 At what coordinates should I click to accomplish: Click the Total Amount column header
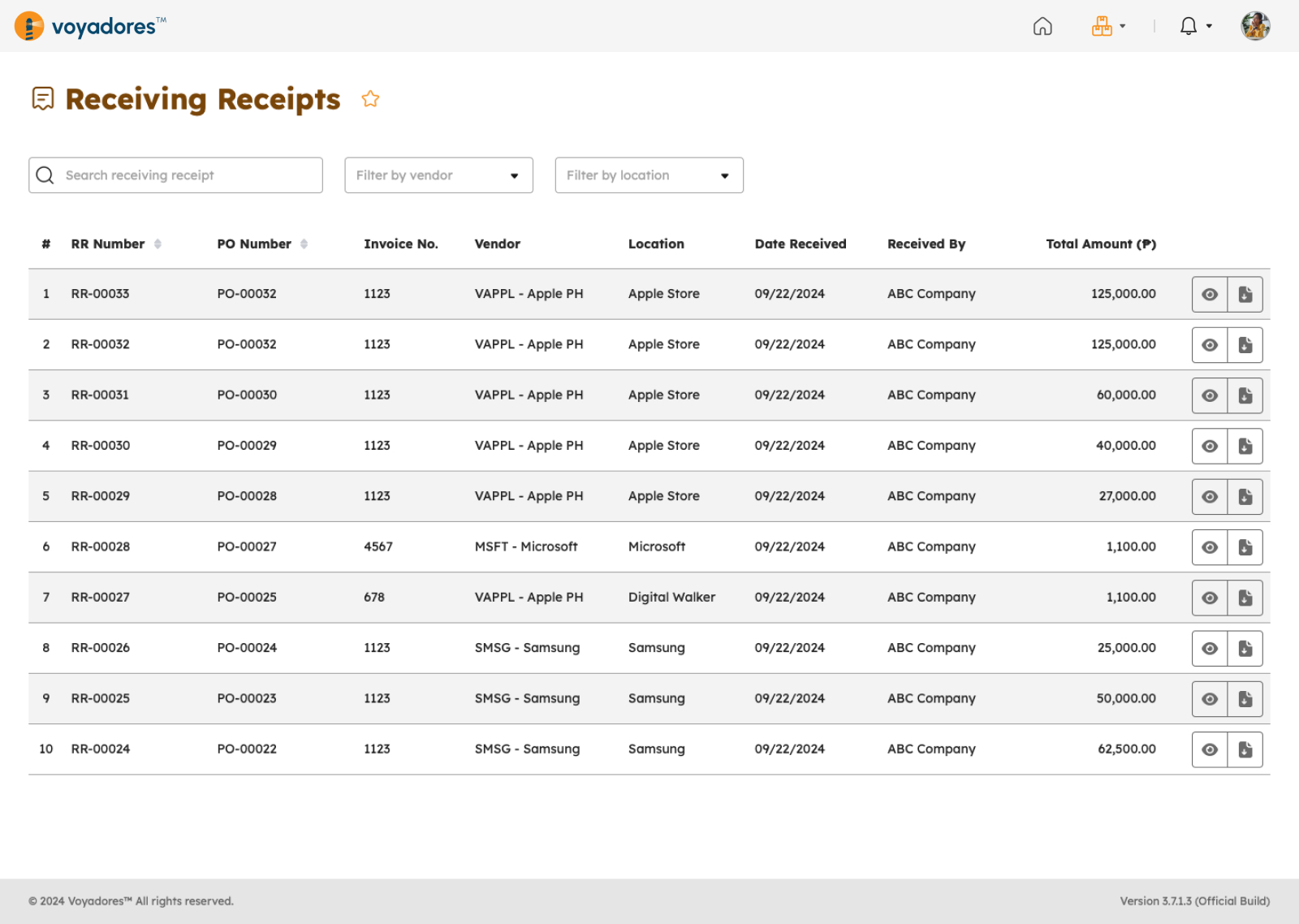click(1101, 244)
